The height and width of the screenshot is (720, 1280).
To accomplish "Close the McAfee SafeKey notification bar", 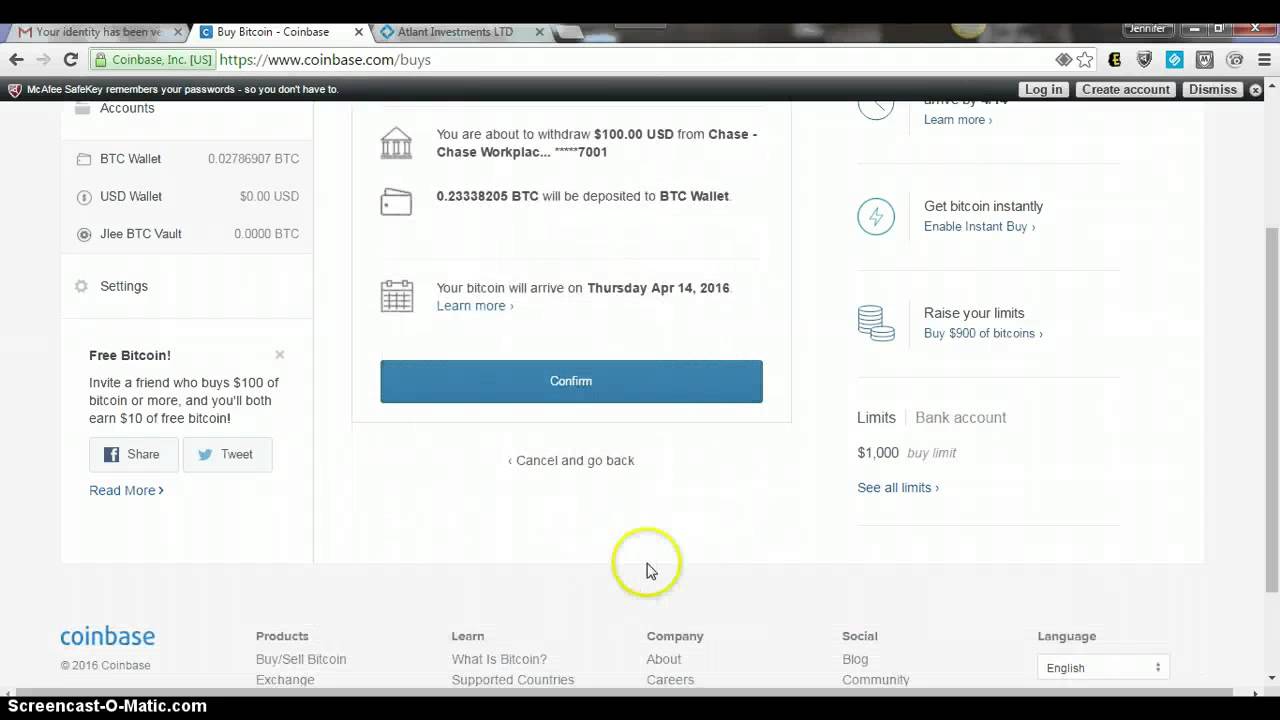I will (x=1256, y=90).
